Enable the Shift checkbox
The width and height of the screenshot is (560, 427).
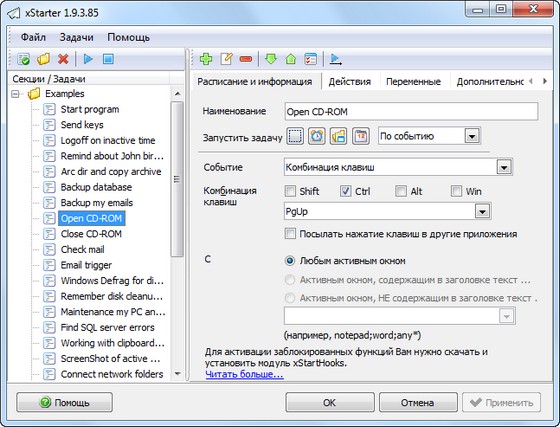290,191
